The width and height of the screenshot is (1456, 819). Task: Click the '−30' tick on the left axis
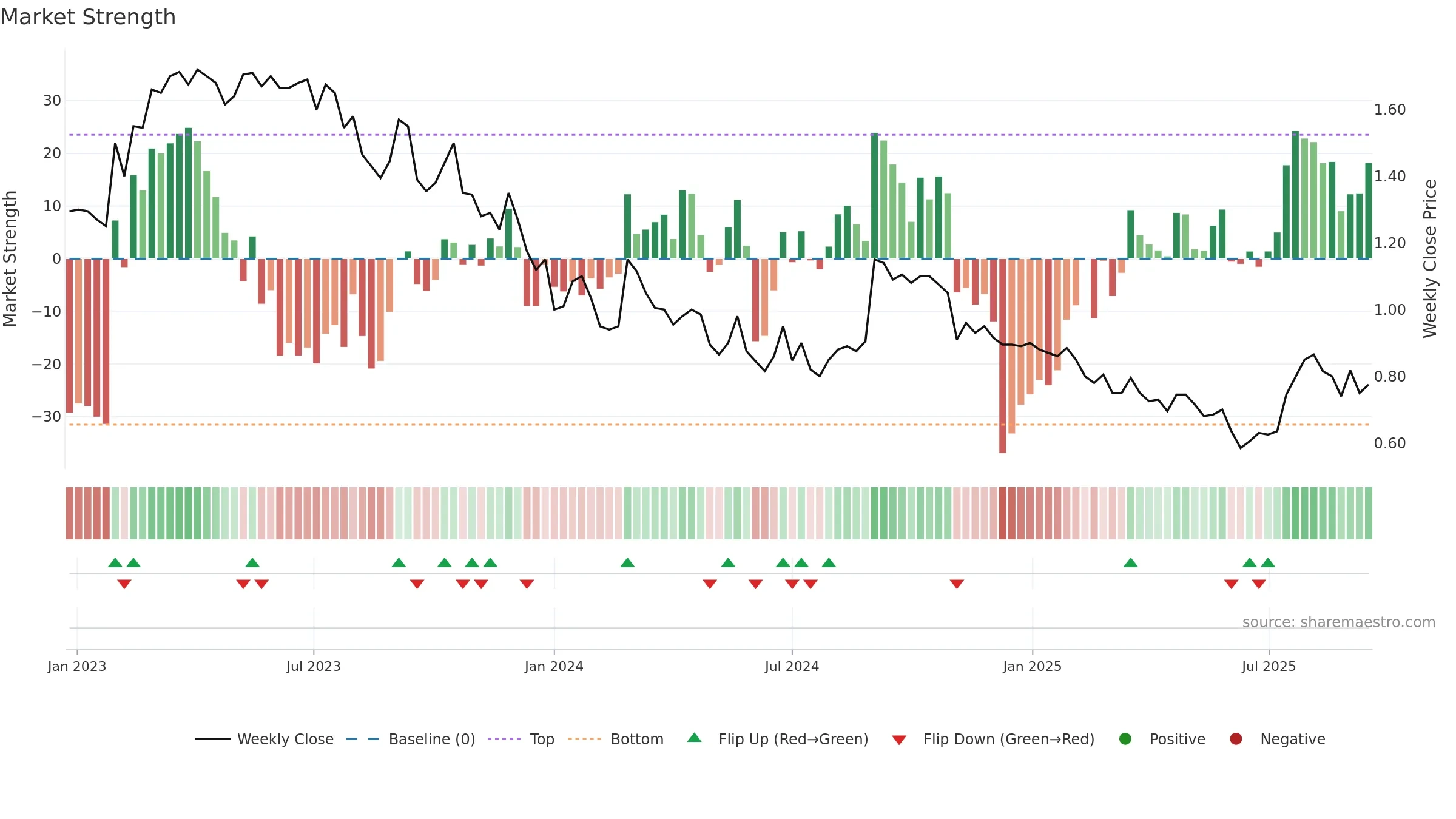(x=47, y=417)
